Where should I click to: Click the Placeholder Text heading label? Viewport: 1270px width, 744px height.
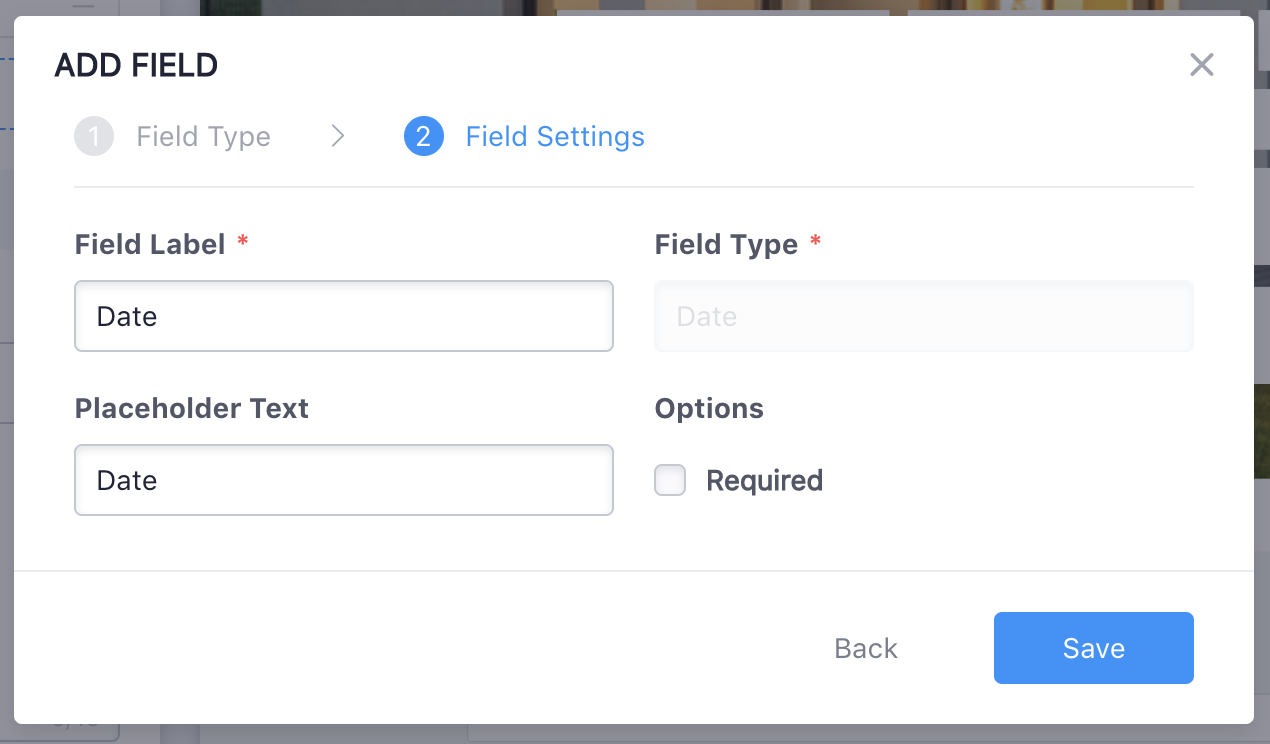click(191, 408)
